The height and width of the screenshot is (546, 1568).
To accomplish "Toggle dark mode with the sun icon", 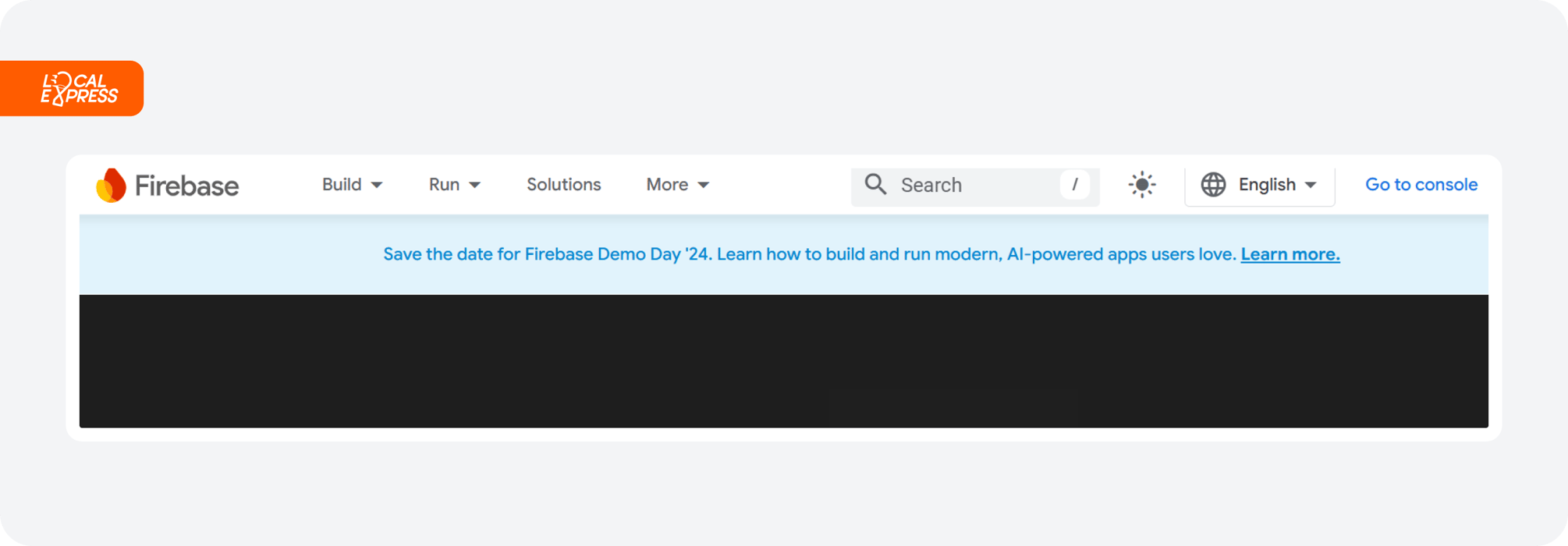I will [x=1141, y=184].
